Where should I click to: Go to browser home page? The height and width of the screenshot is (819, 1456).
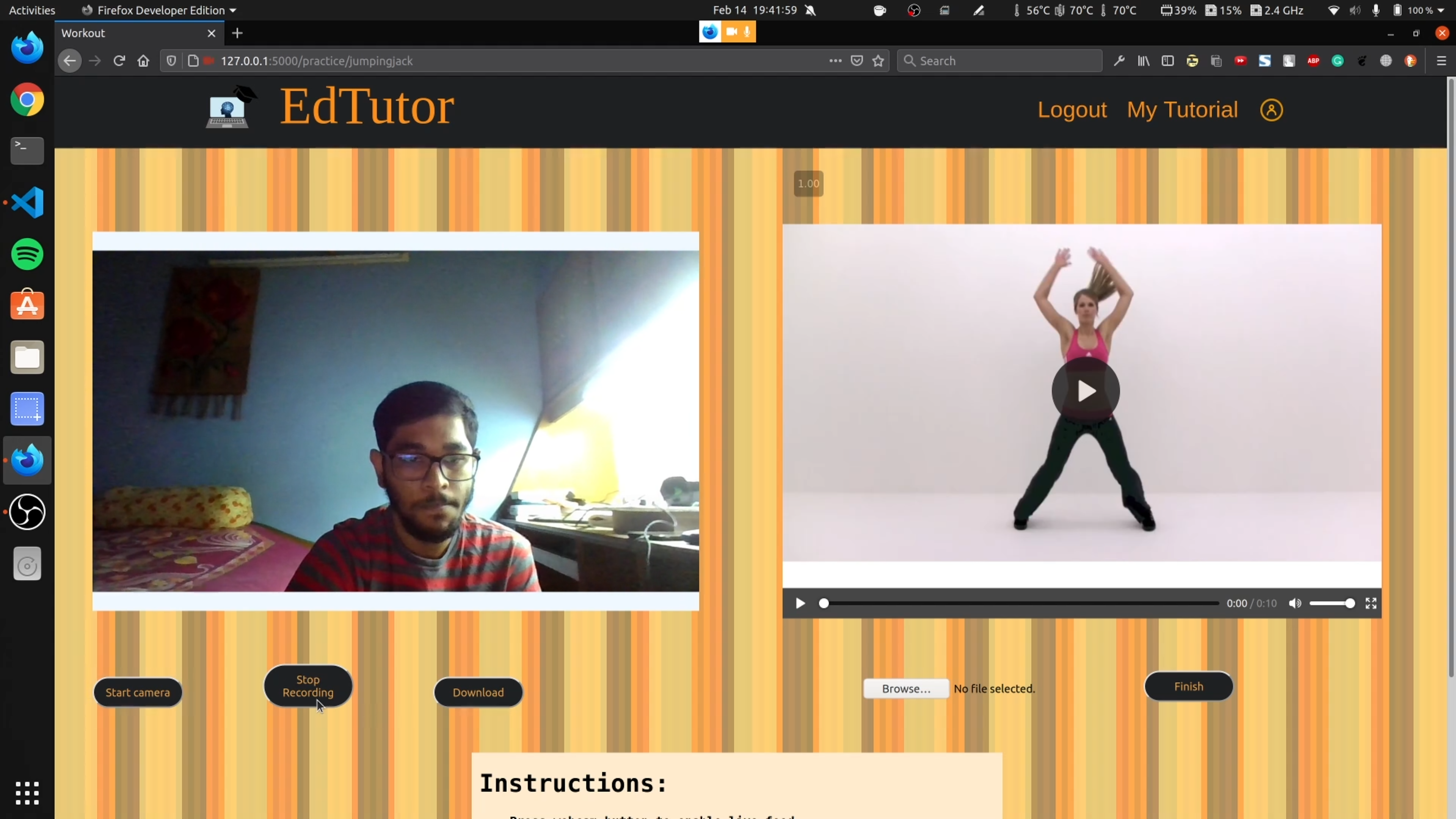144,61
